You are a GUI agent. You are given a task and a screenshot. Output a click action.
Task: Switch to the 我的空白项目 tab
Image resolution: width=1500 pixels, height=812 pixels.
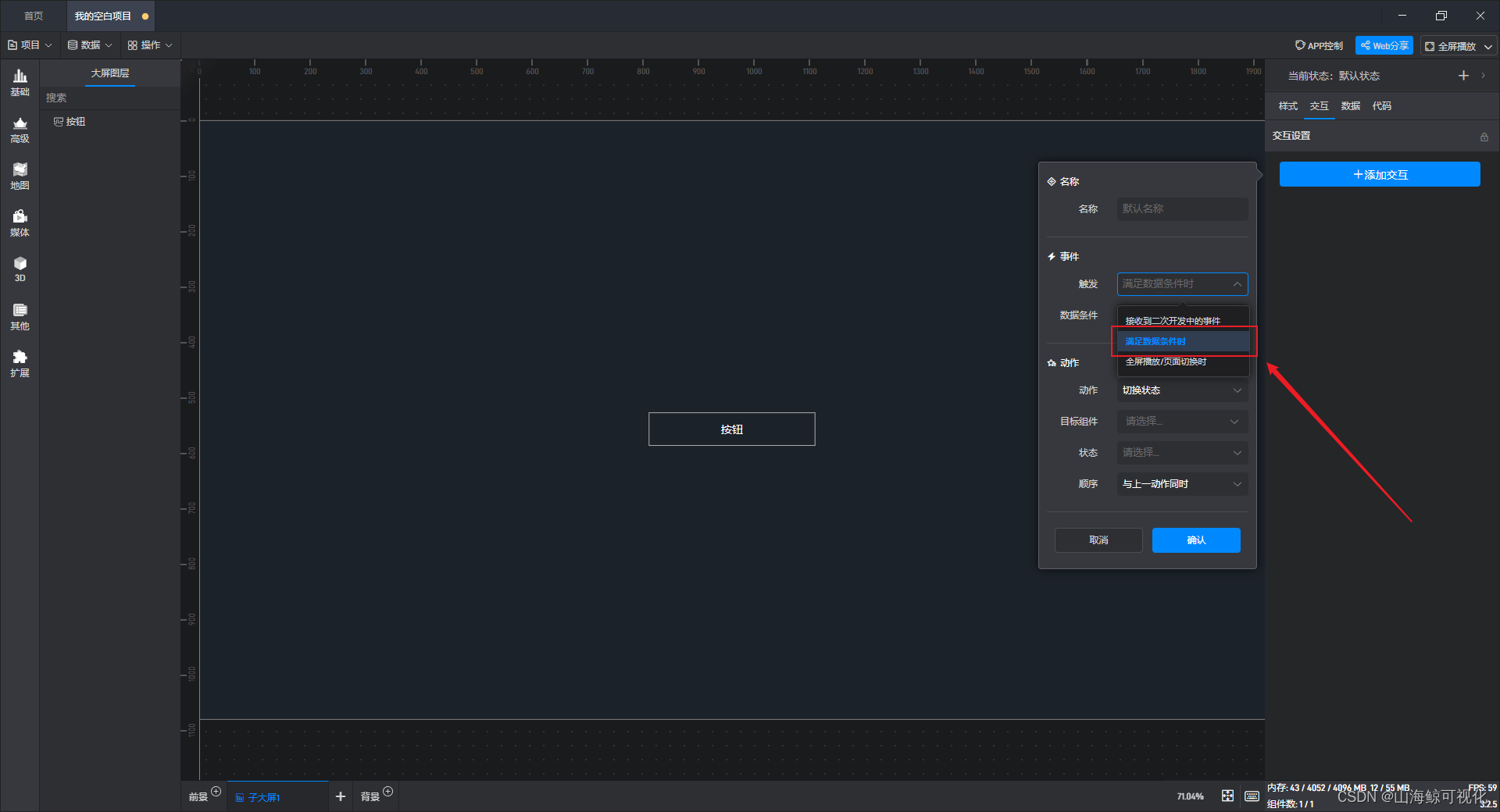[x=109, y=16]
